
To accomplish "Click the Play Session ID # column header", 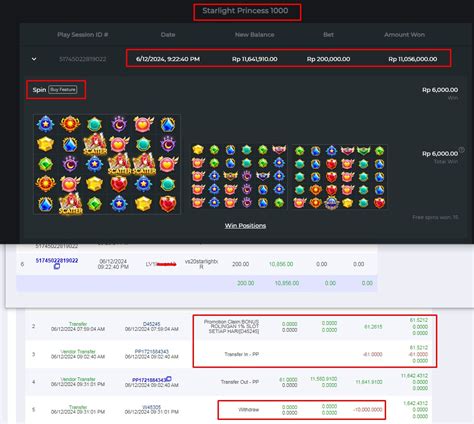I will click(83, 35).
